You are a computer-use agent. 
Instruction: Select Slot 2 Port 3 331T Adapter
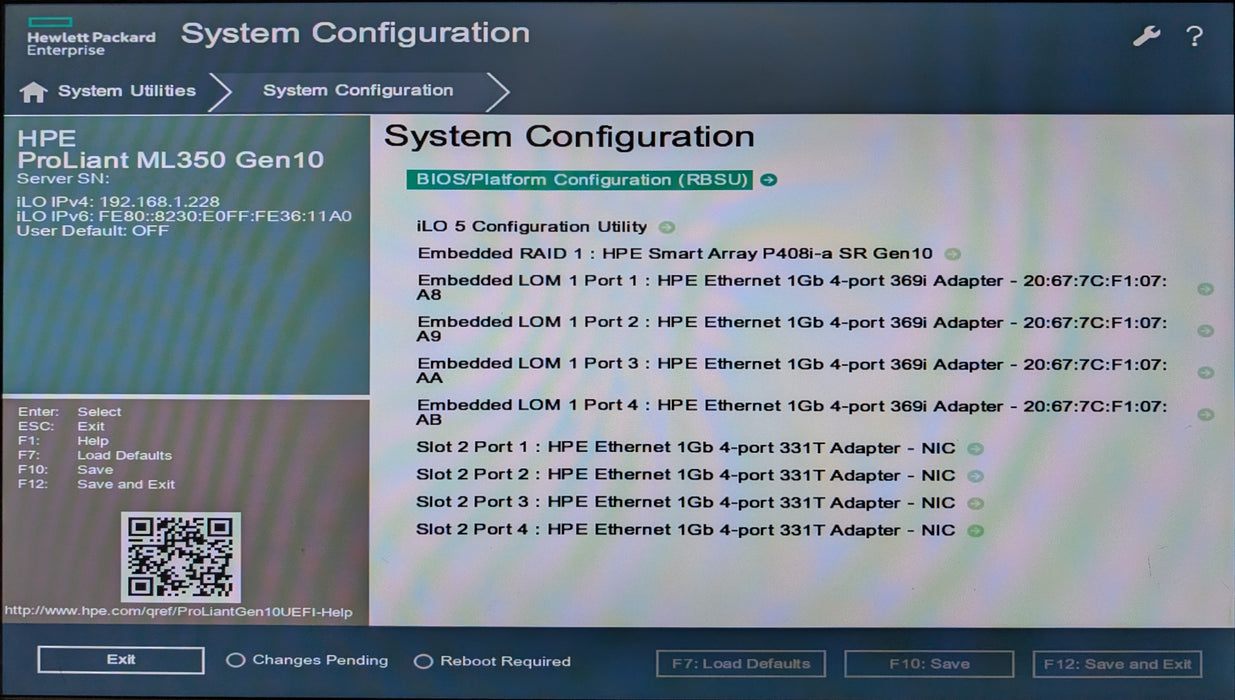(x=686, y=502)
